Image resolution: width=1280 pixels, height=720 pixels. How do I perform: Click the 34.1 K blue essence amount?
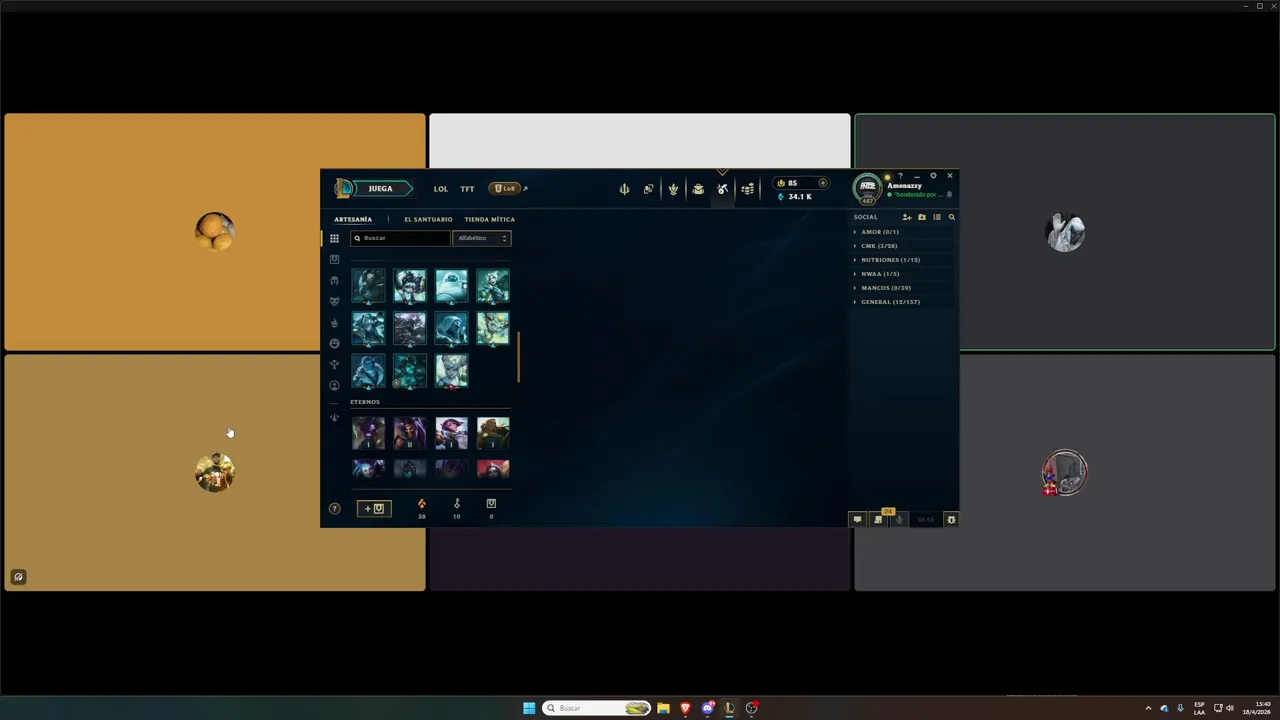800,196
